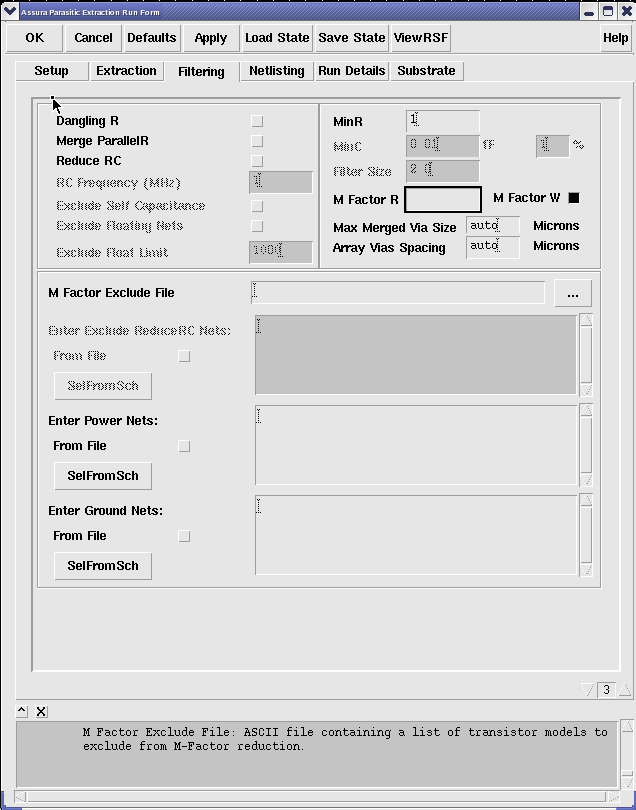Reset form with Defaults button

[152, 38]
